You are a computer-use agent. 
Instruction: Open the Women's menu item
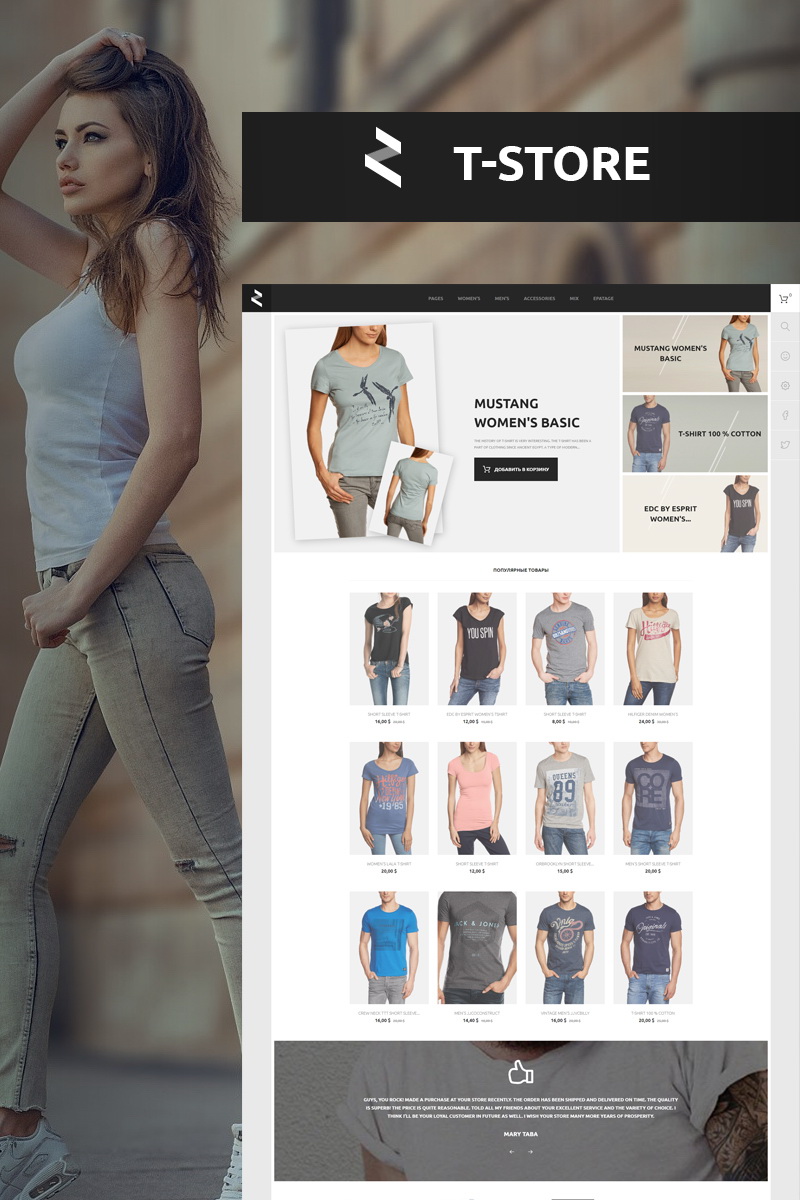click(x=469, y=299)
